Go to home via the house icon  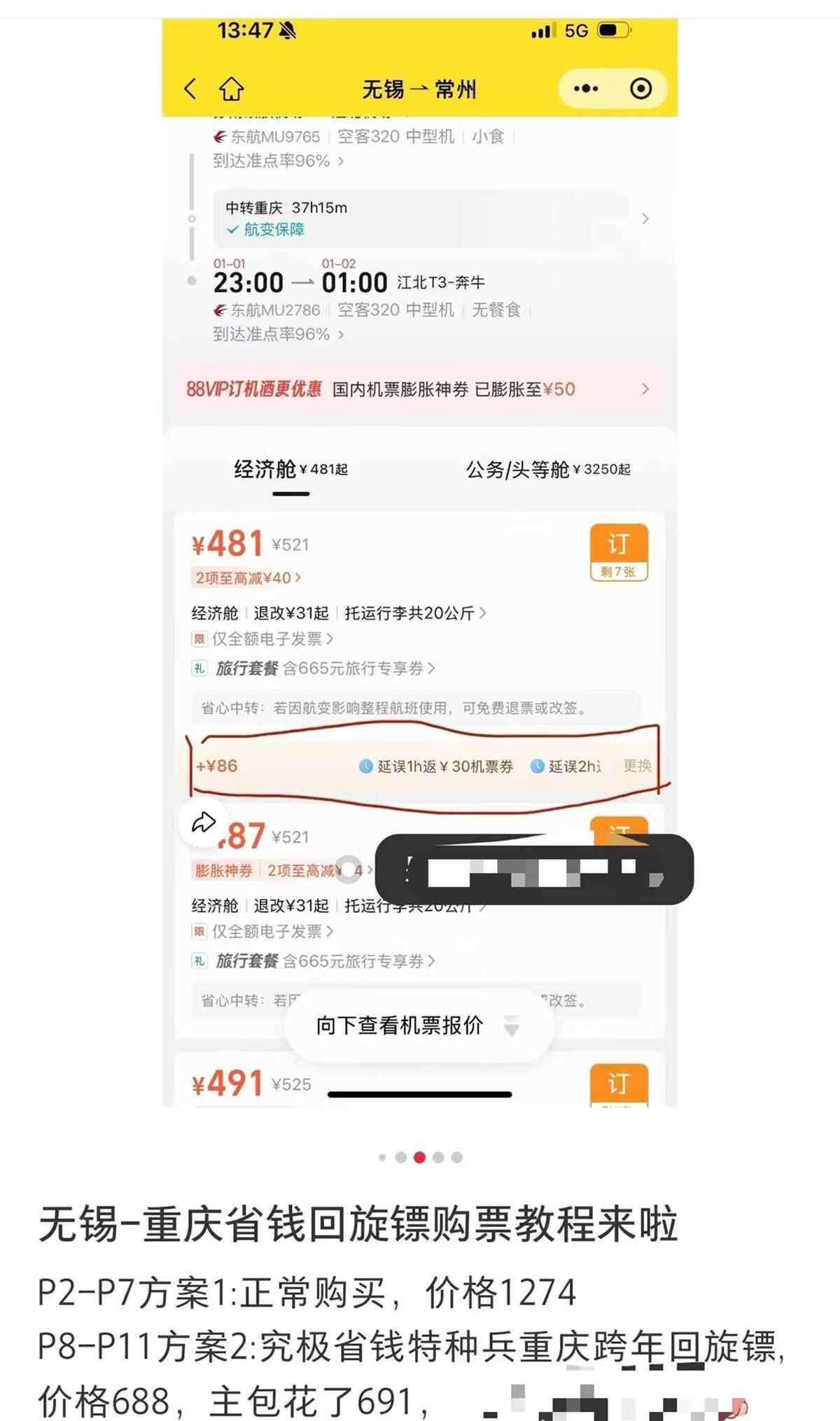(232, 89)
